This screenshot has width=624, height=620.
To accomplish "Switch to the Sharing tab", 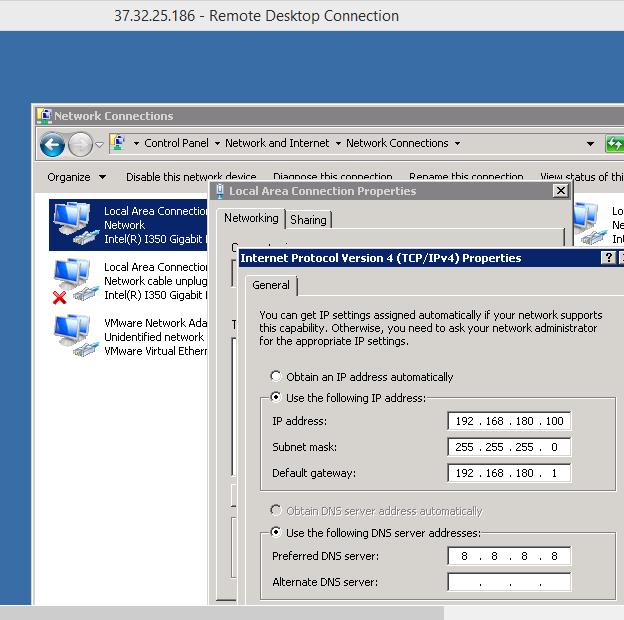I will (x=308, y=220).
